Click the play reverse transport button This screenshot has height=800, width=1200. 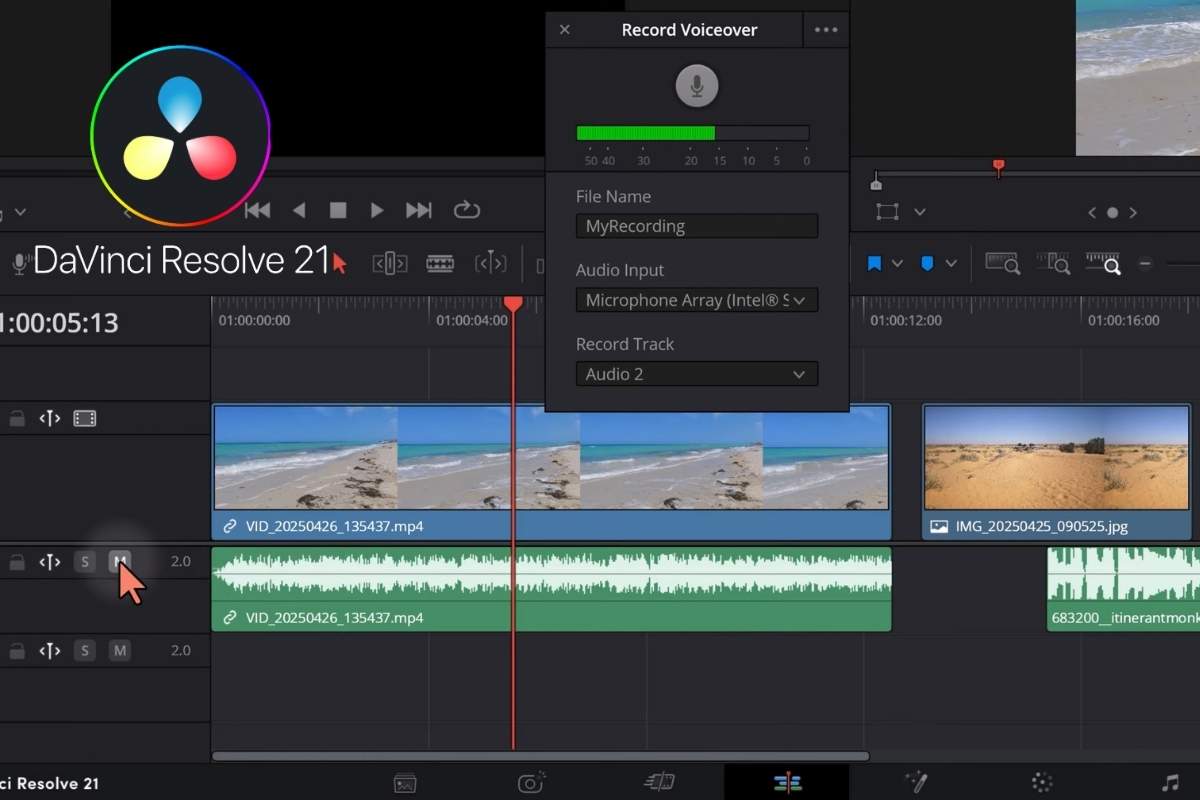(298, 210)
